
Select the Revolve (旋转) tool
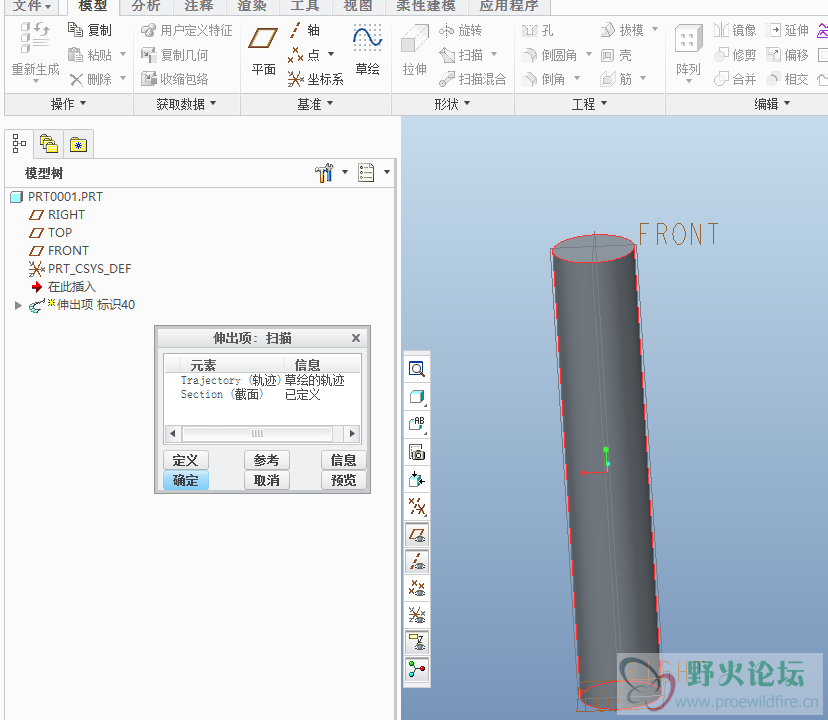[x=460, y=30]
